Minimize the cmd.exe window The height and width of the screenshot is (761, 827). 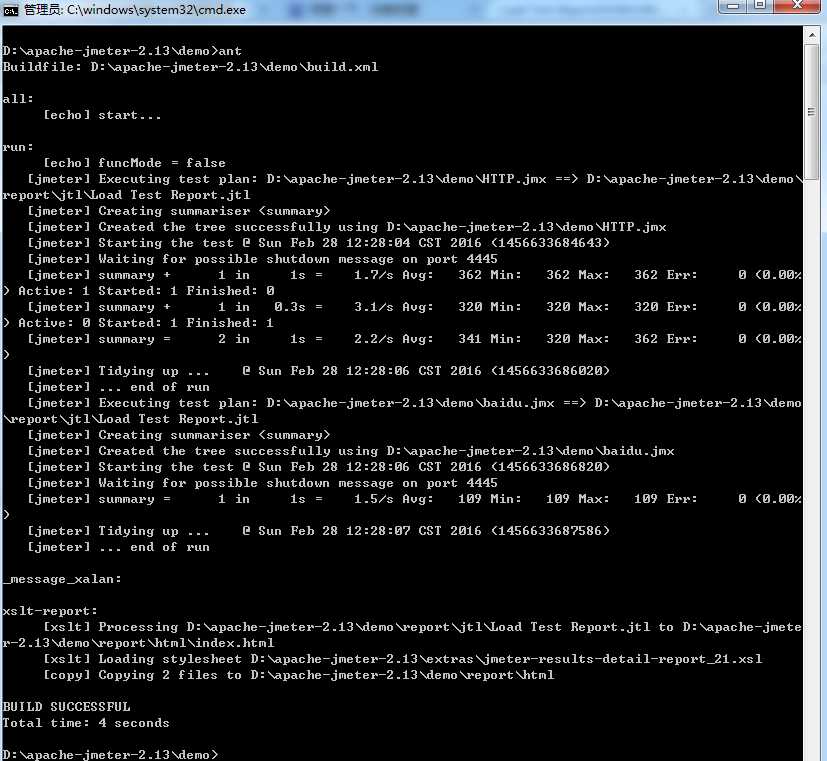[x=733, y=6]
